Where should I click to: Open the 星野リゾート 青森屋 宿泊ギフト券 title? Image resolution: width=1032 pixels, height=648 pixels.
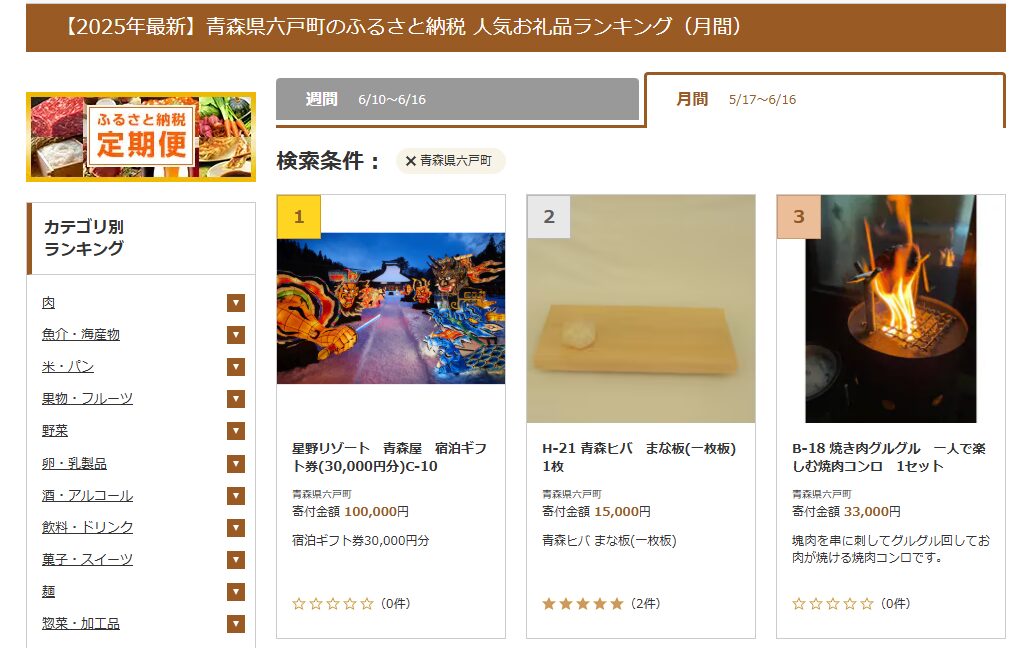[390, 457]
